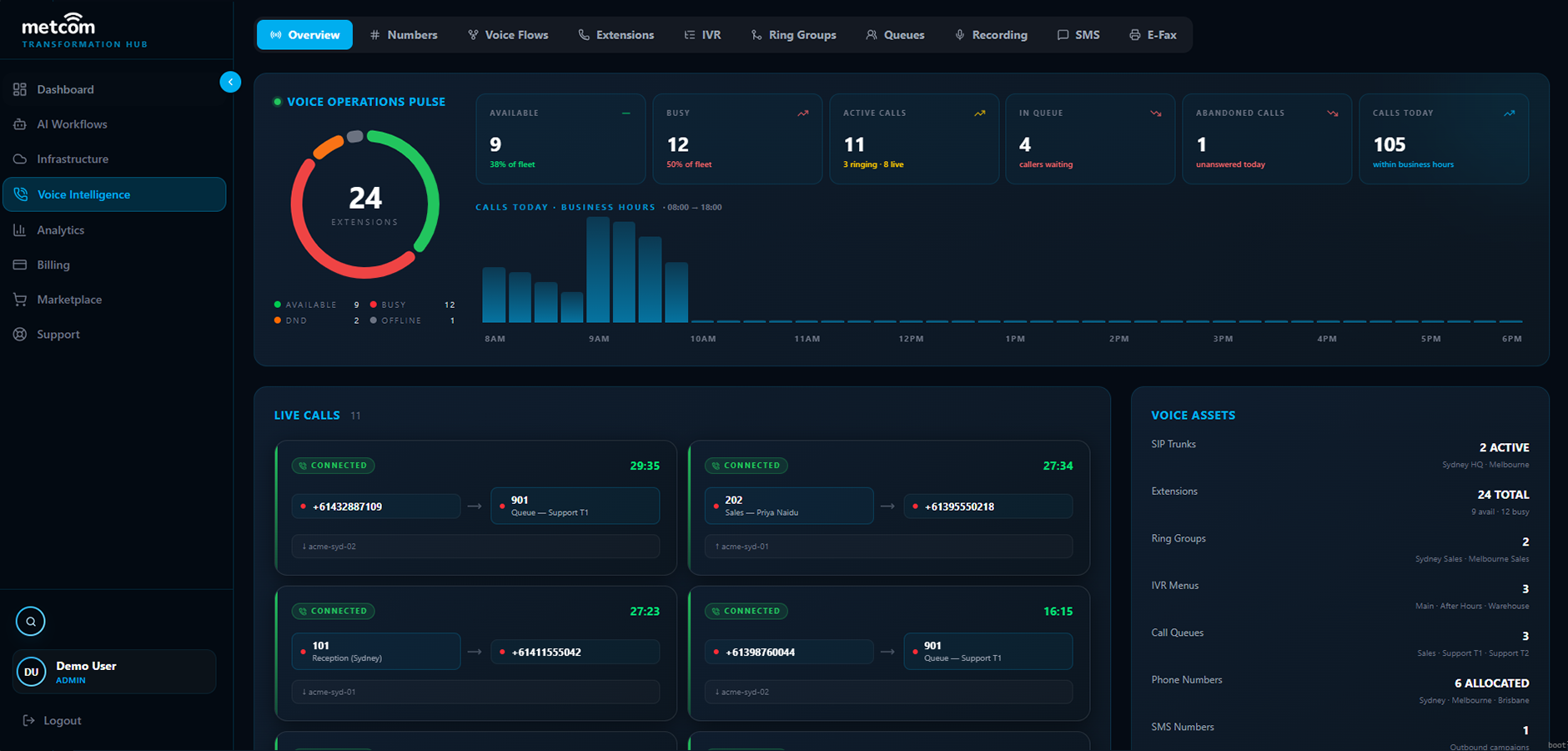This screenshot has width=1568, height=751.
Task: Open the Ring Groups voice asset row
Action: pyautogui.click(x=1340, y=548)
